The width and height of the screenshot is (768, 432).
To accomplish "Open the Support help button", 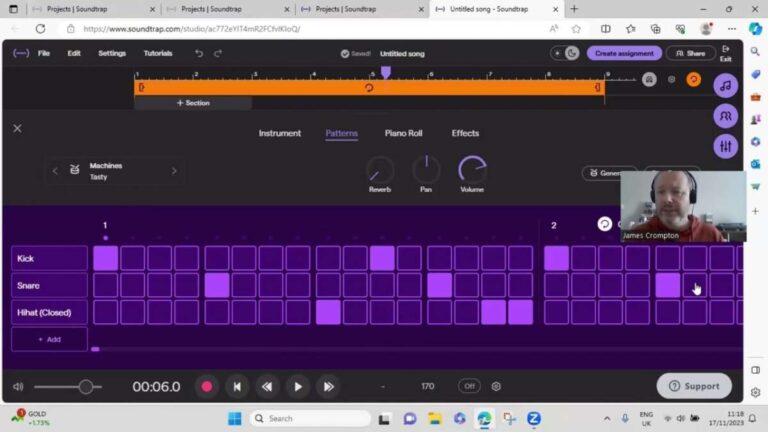I will click(x=694, y=386).
